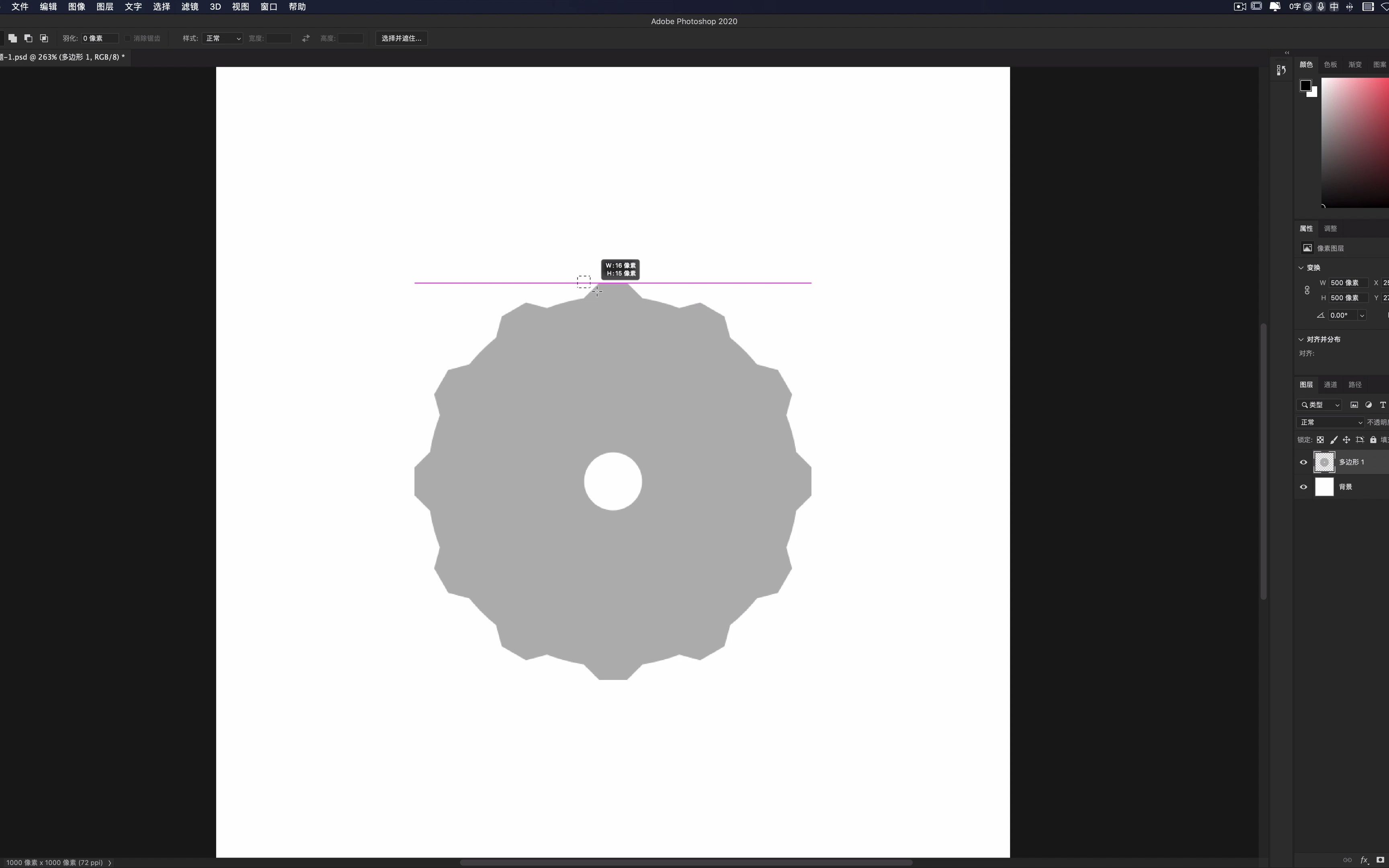The height and width of the screenshot is (868, 1389).
Task: Hide the 背景 layer
Action: 1303,487
